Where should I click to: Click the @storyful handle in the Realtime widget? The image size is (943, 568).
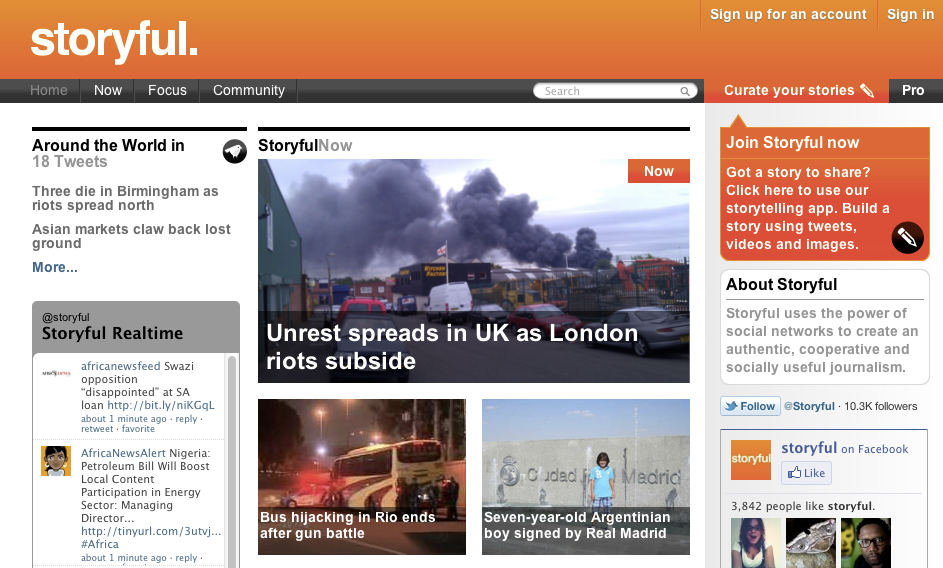click(66, 317)
